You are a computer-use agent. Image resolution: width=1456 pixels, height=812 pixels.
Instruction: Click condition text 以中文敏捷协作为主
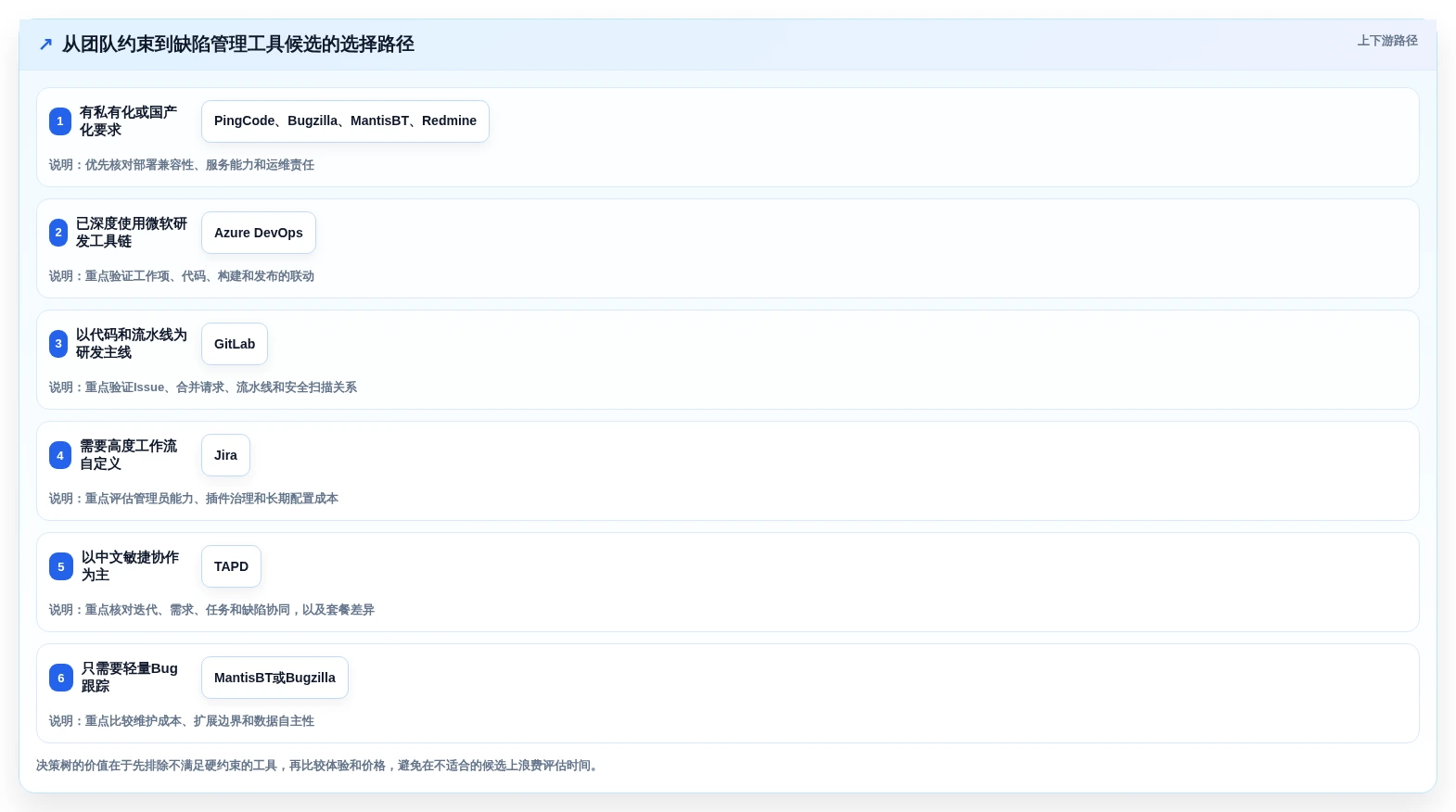click(131, 566)
